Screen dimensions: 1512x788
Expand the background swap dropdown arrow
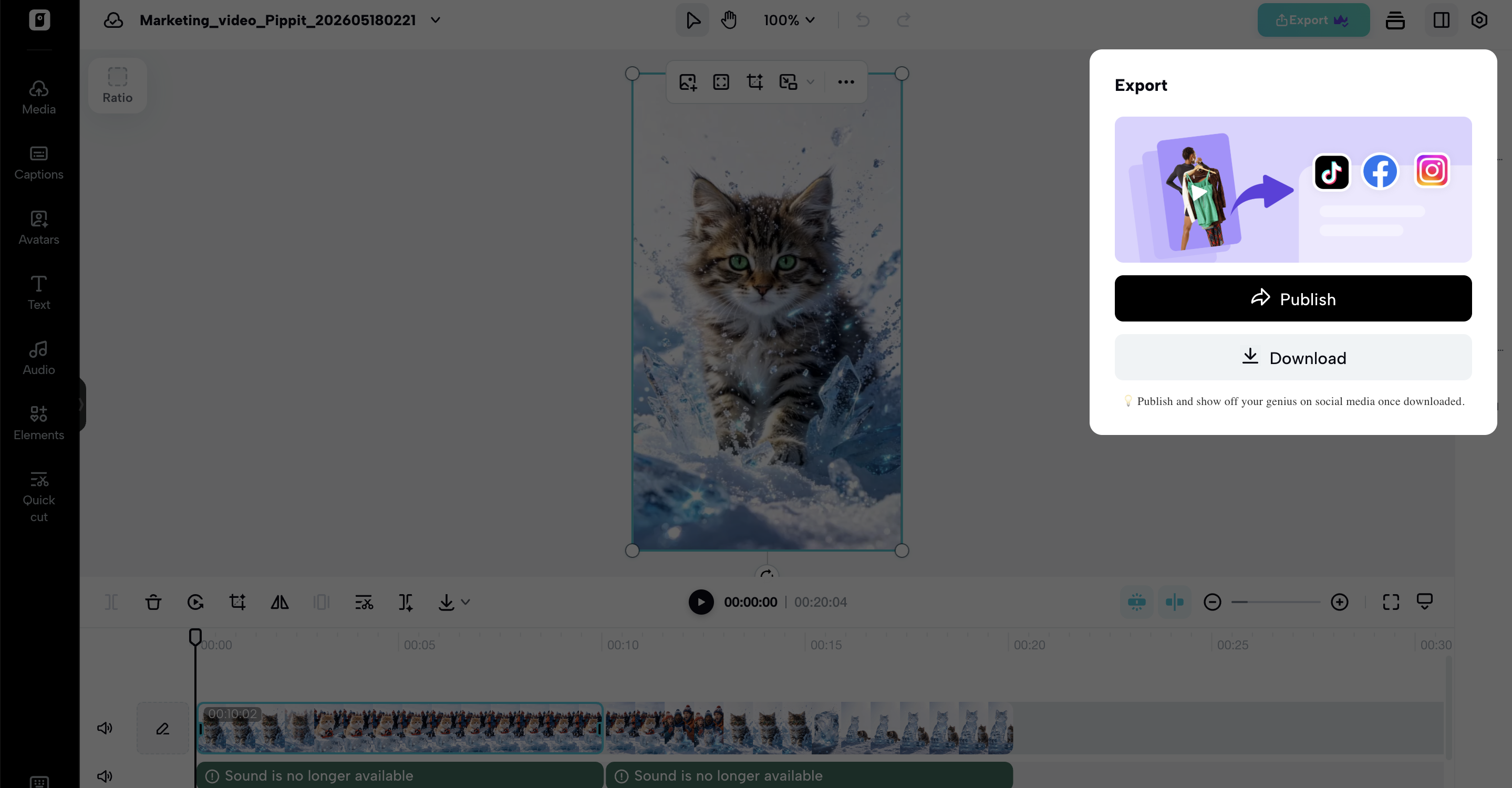[811, 81]
